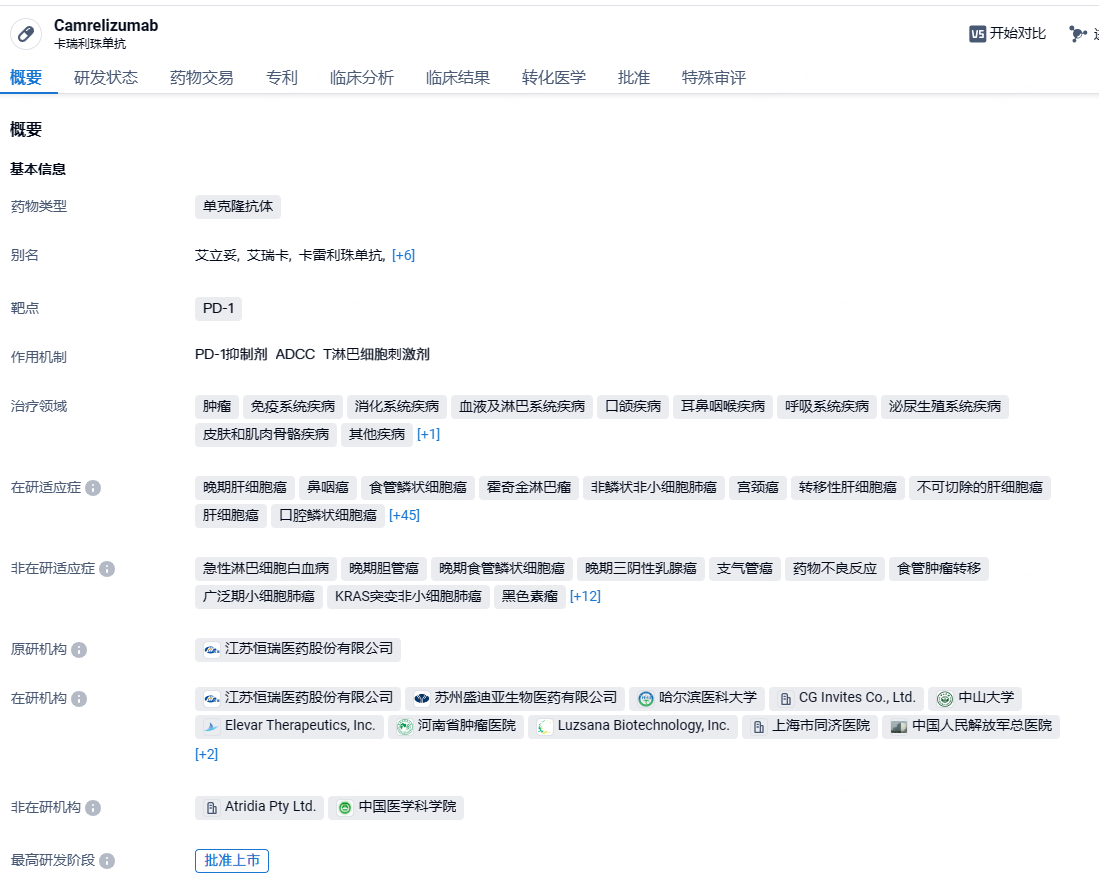The width and height of the screenshot is (1099, 894).
Task: Expand +2 more active organizations
Action: (x=206, y=755)
